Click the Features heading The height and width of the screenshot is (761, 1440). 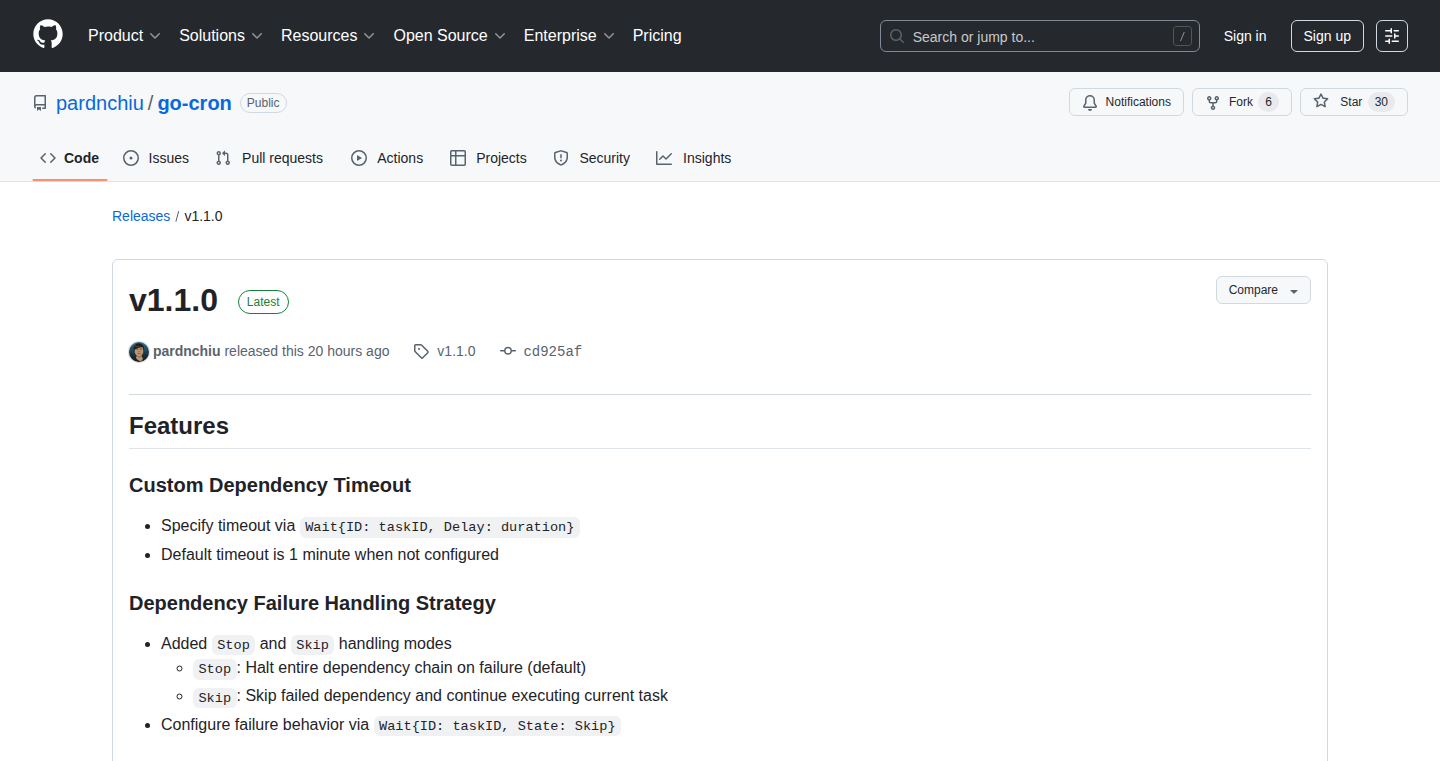(x=179, y=426)
